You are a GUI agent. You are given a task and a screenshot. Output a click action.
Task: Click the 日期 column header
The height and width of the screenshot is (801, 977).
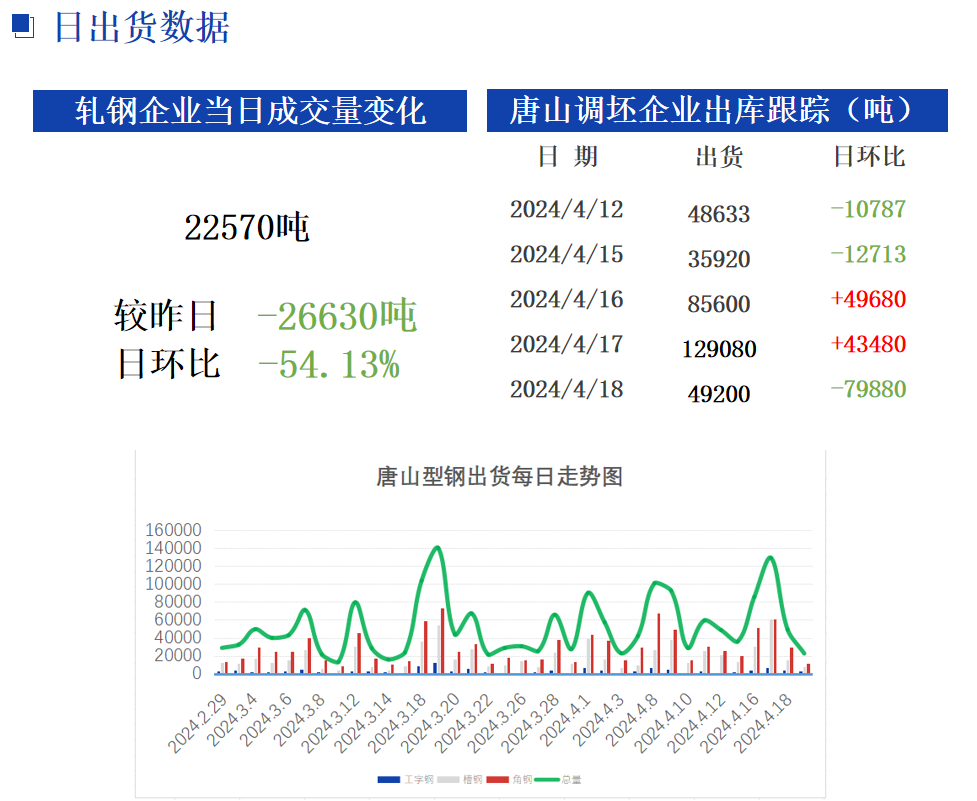(x=568, y=157)
